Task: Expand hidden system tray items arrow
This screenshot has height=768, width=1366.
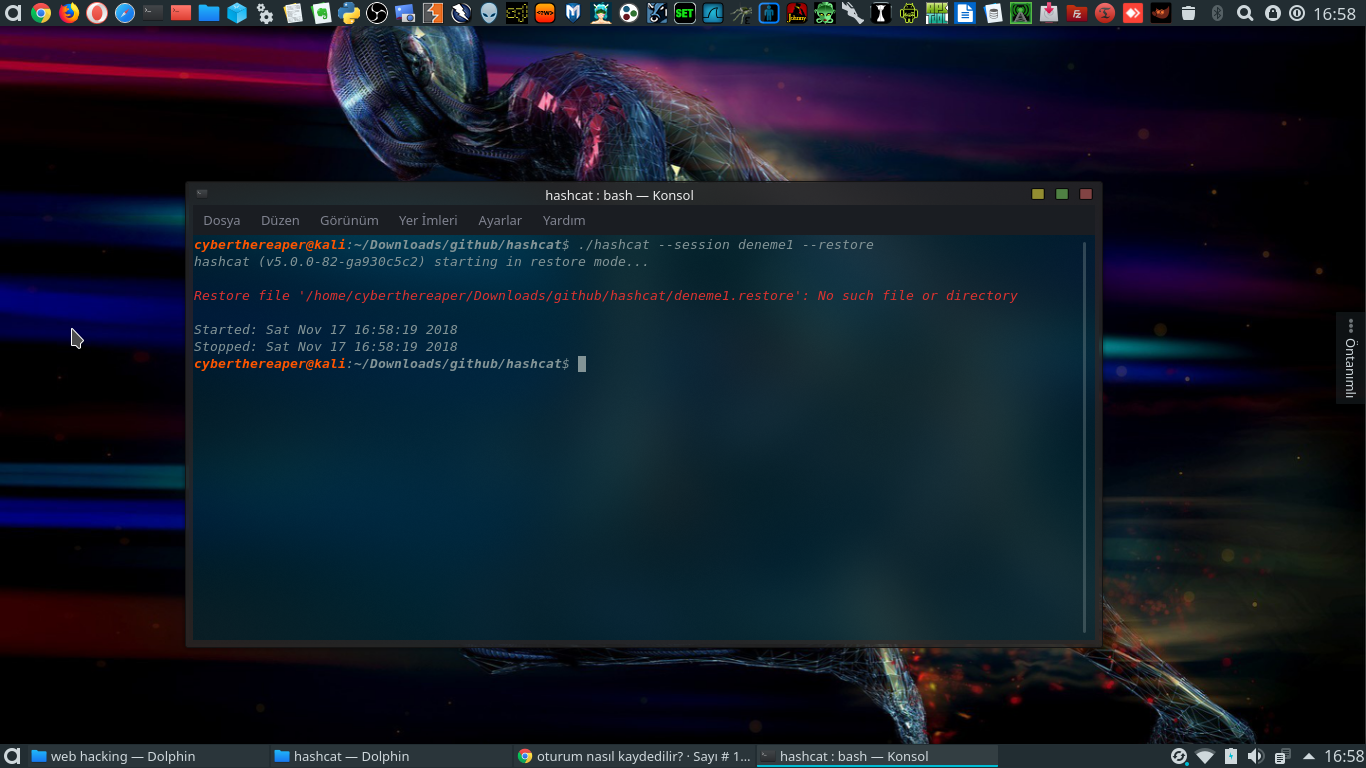Action: (x=1308, y=757)
